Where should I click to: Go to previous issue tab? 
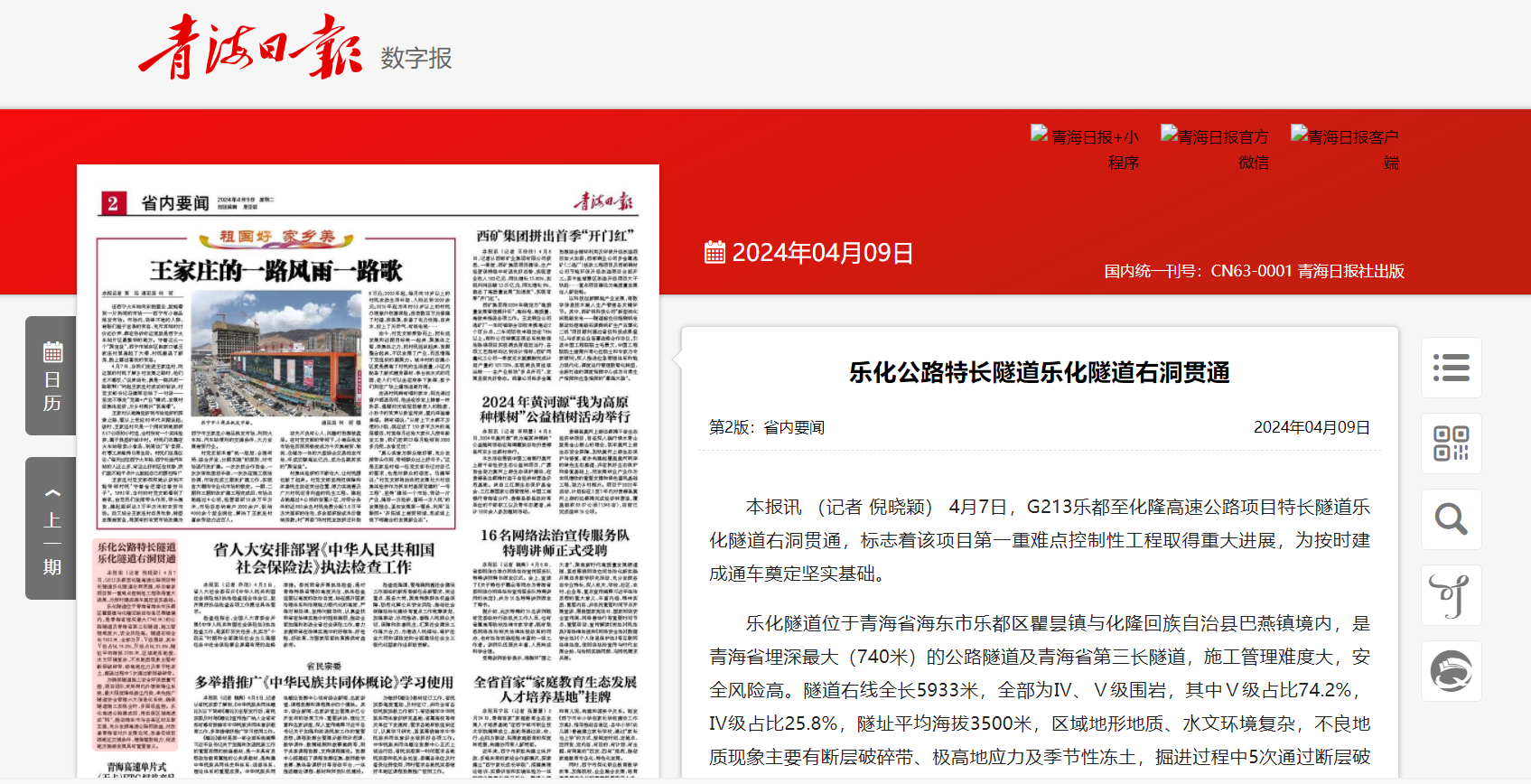[51, 528]
